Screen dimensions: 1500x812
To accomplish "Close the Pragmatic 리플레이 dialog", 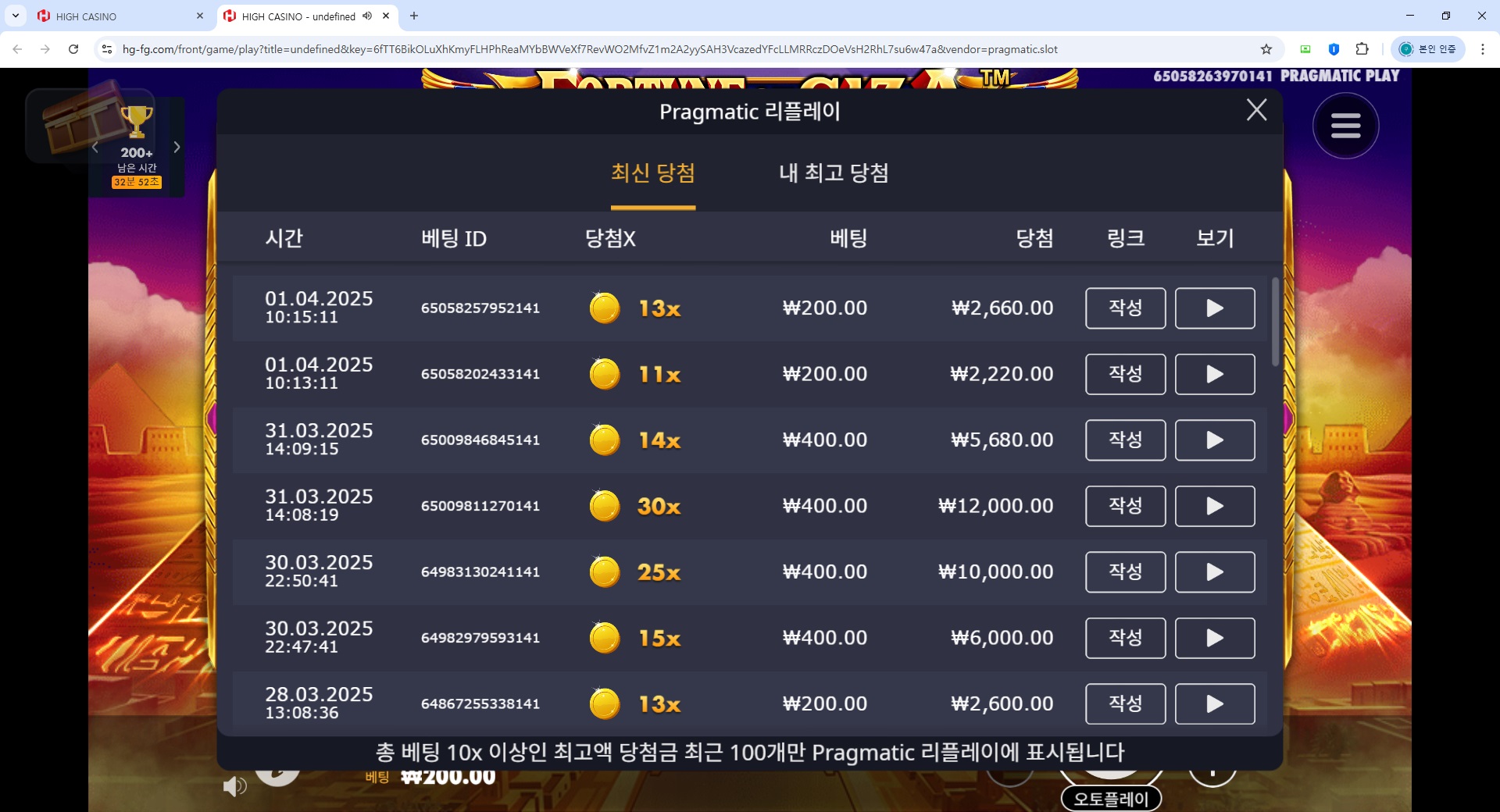I will pos(1256,110).
